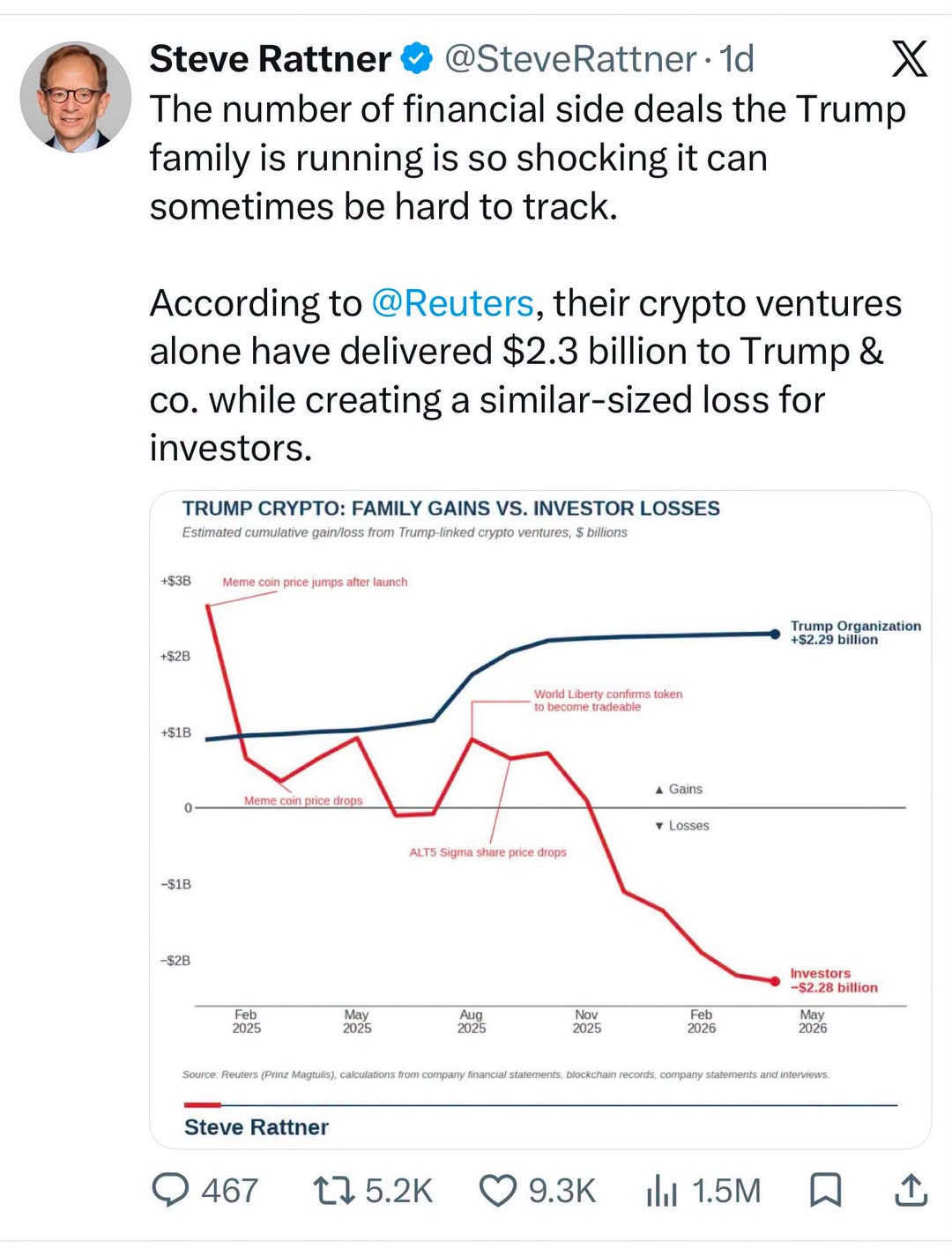Screen dimensions: 952x1256
Task: Open the @SteveRattner handle link
Action: [570, 59]
